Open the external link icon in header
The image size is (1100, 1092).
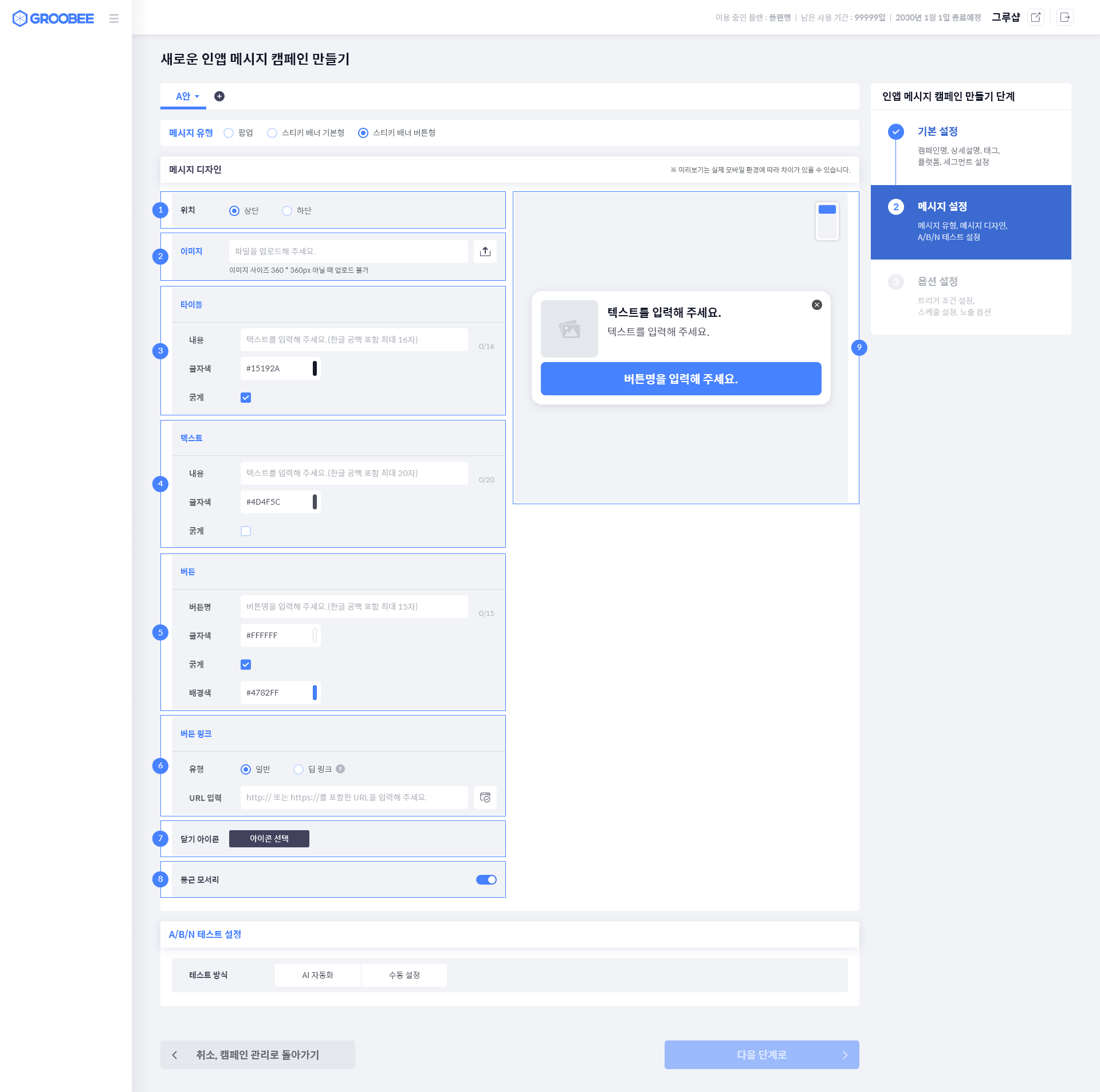1036,17
